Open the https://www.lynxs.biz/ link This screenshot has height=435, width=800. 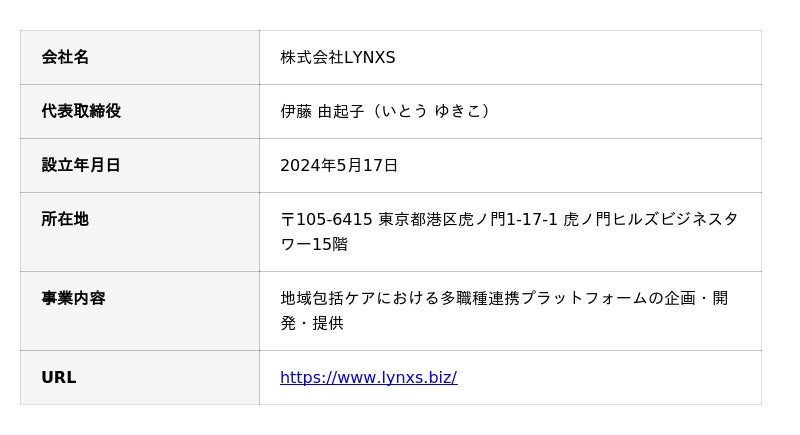click(x=368, y=377)
